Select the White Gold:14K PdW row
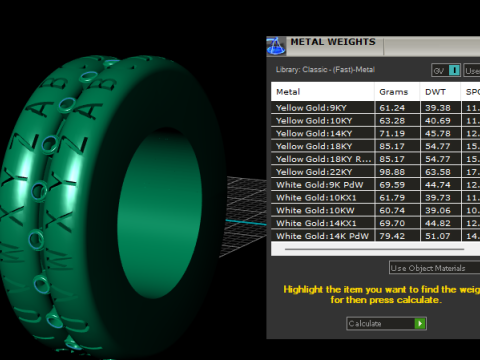Viewport: 480px width, 360px height. [x=376, y=236]
